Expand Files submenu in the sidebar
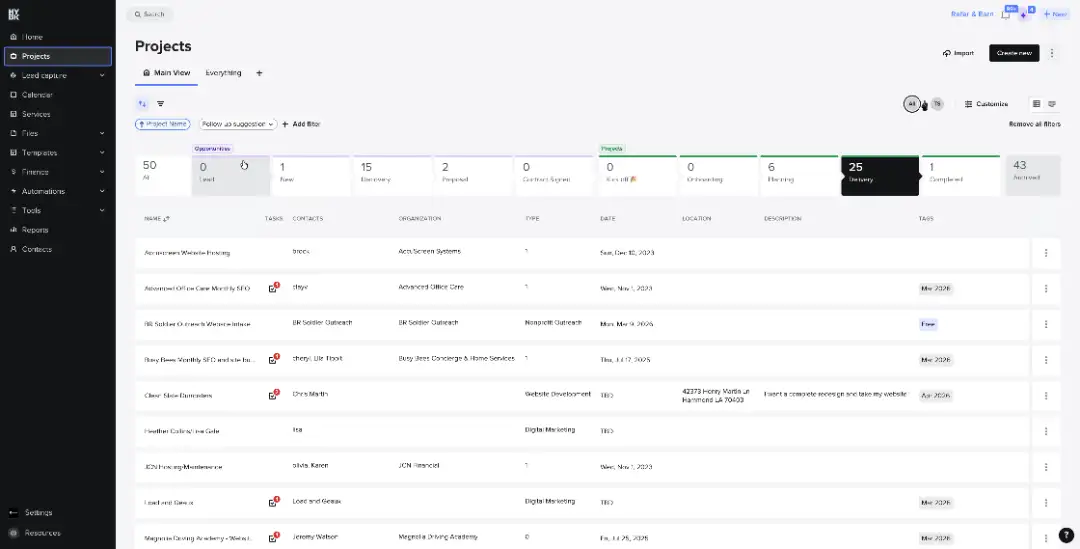 [101, 134]
